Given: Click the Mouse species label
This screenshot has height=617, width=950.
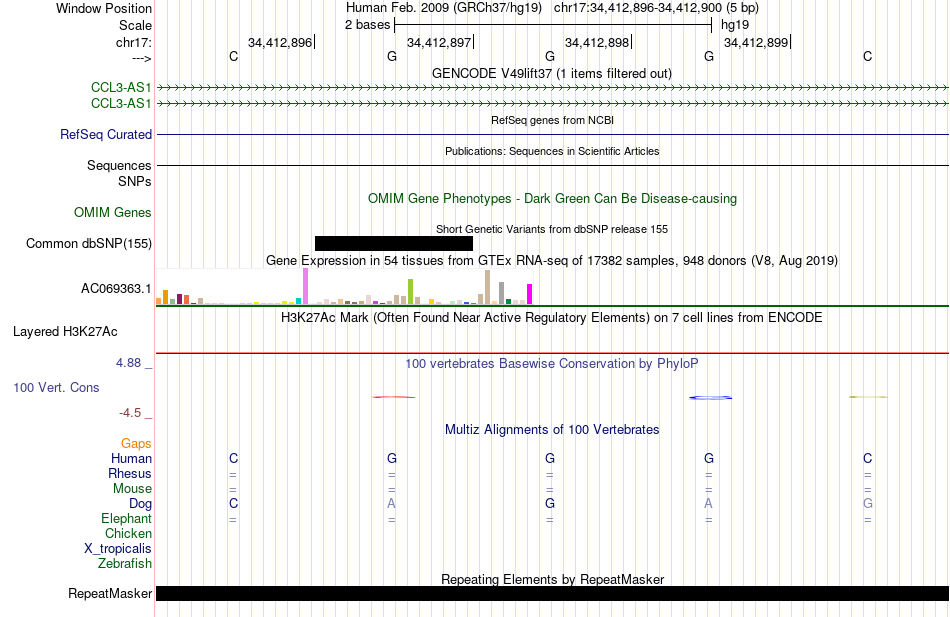Looking at the screenshot, I should pyautogui.click(x=132, y=489).
